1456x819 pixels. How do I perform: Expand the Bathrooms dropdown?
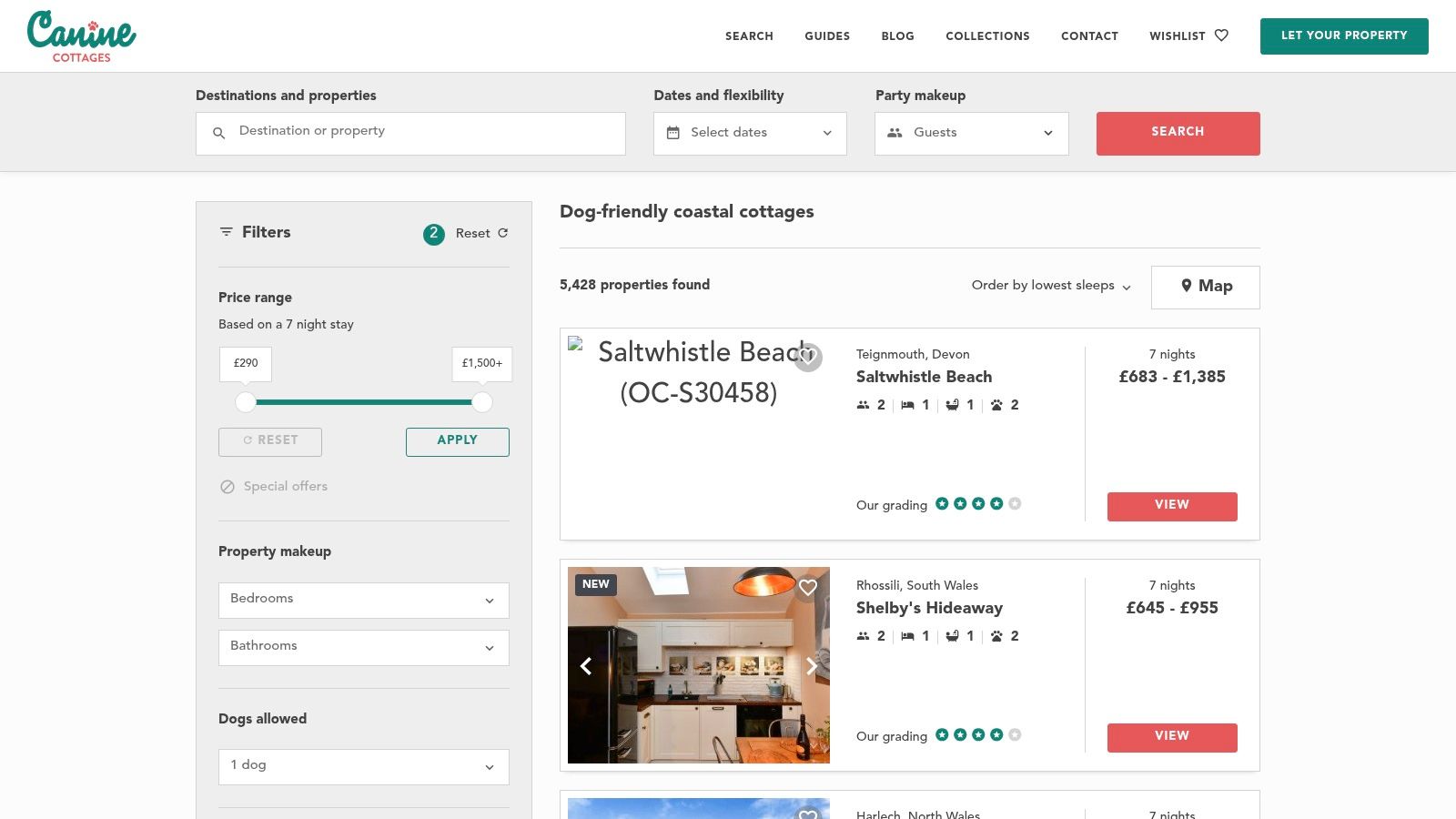point(363,647)
